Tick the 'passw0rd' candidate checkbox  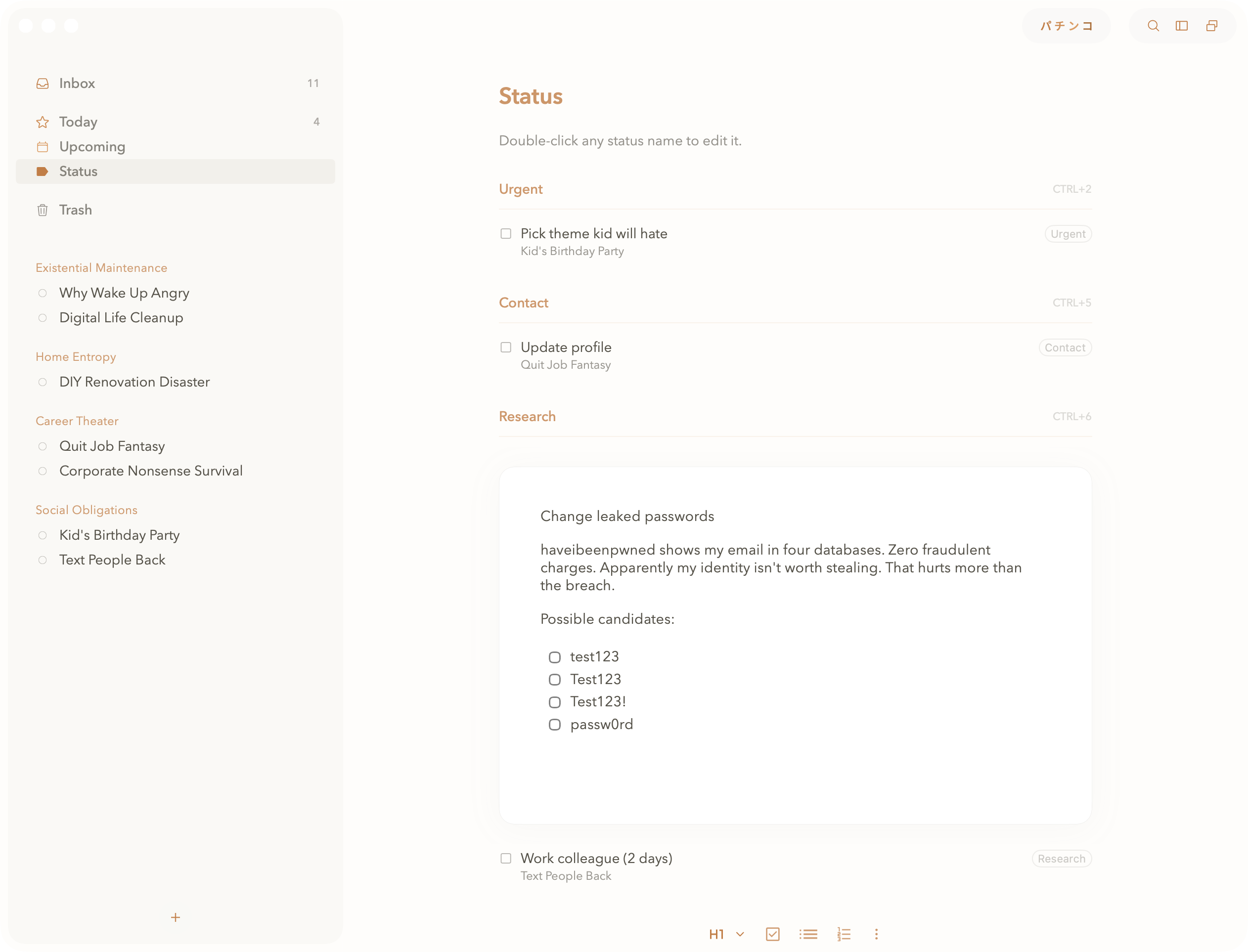pyautogui.click(x=554, y=724)
